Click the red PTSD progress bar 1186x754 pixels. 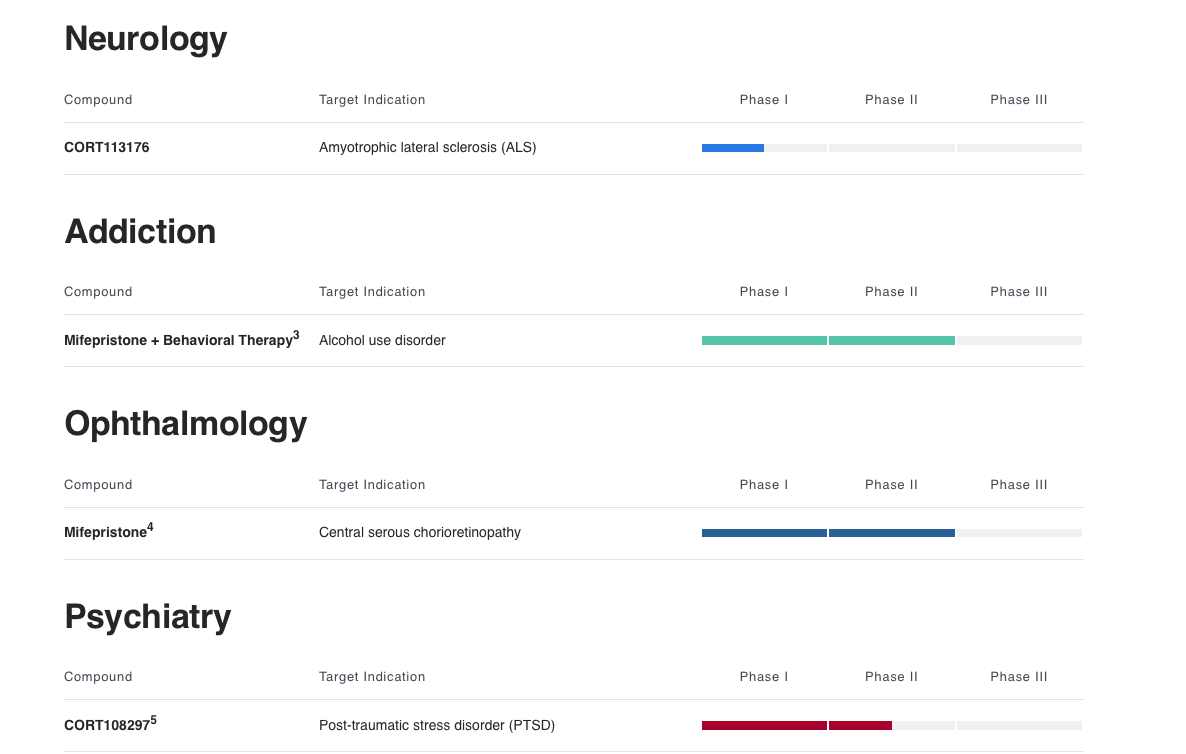coord(796,726)
